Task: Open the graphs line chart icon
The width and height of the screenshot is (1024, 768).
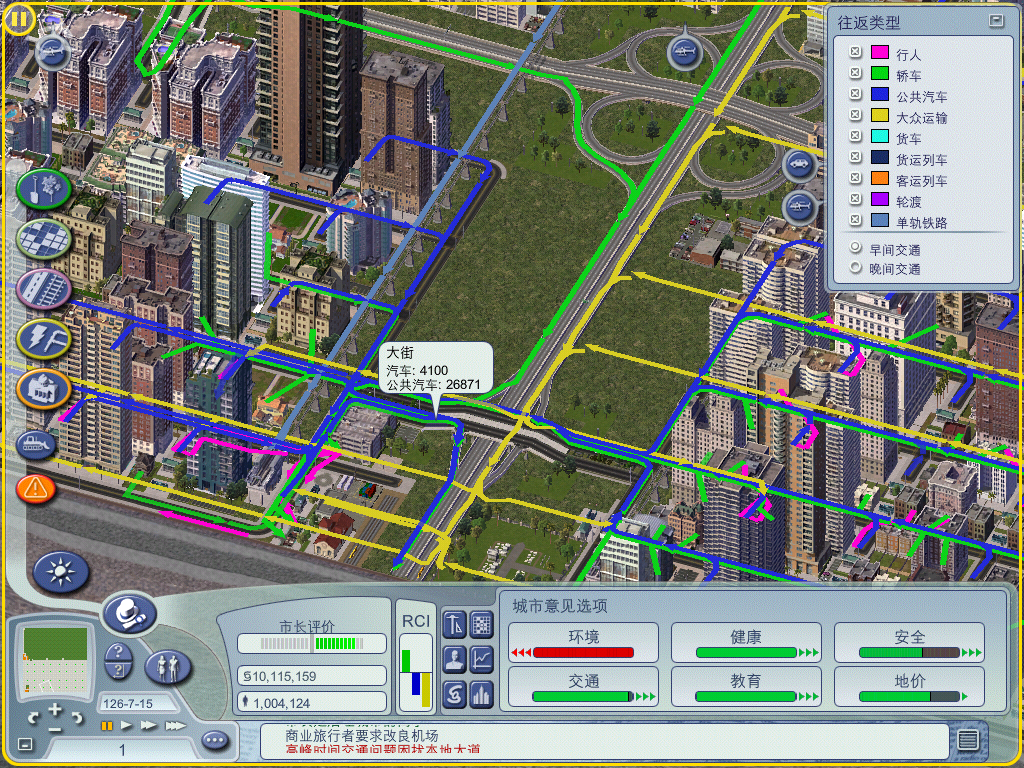Action: pyautogui.click(x=481, y=659)
